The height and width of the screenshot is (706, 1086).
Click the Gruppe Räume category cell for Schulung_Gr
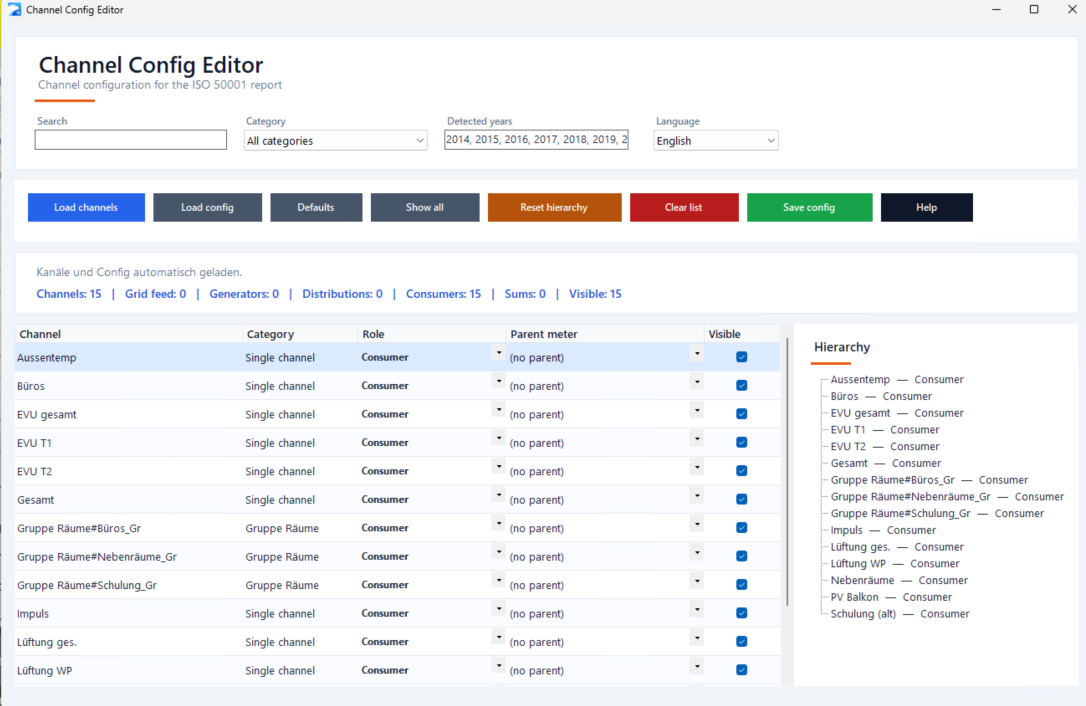click(x=300, y=585)
